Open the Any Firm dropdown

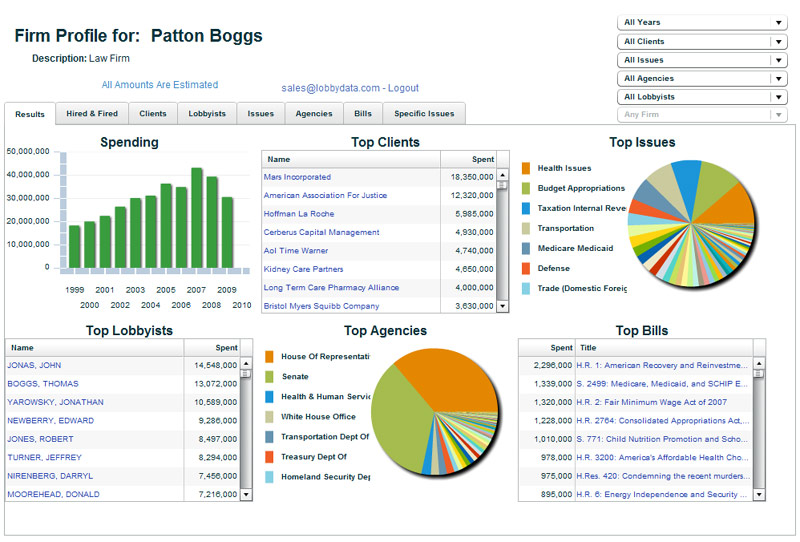point(702,114)
